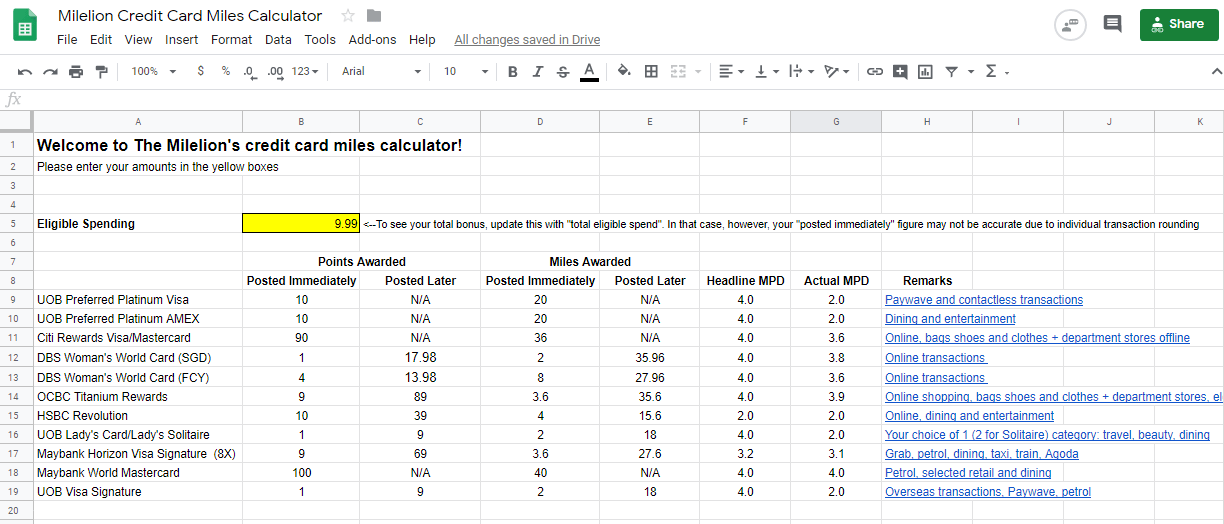1224x524 pixels.
Task: Open the Paywave and contactless transactions link
Action: (x=983, y=300)
